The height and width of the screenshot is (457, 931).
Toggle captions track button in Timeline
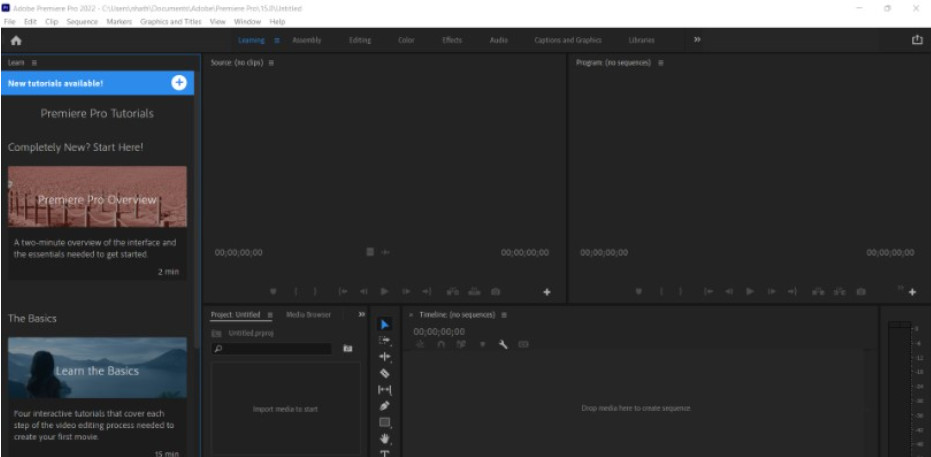click(523, 344)
